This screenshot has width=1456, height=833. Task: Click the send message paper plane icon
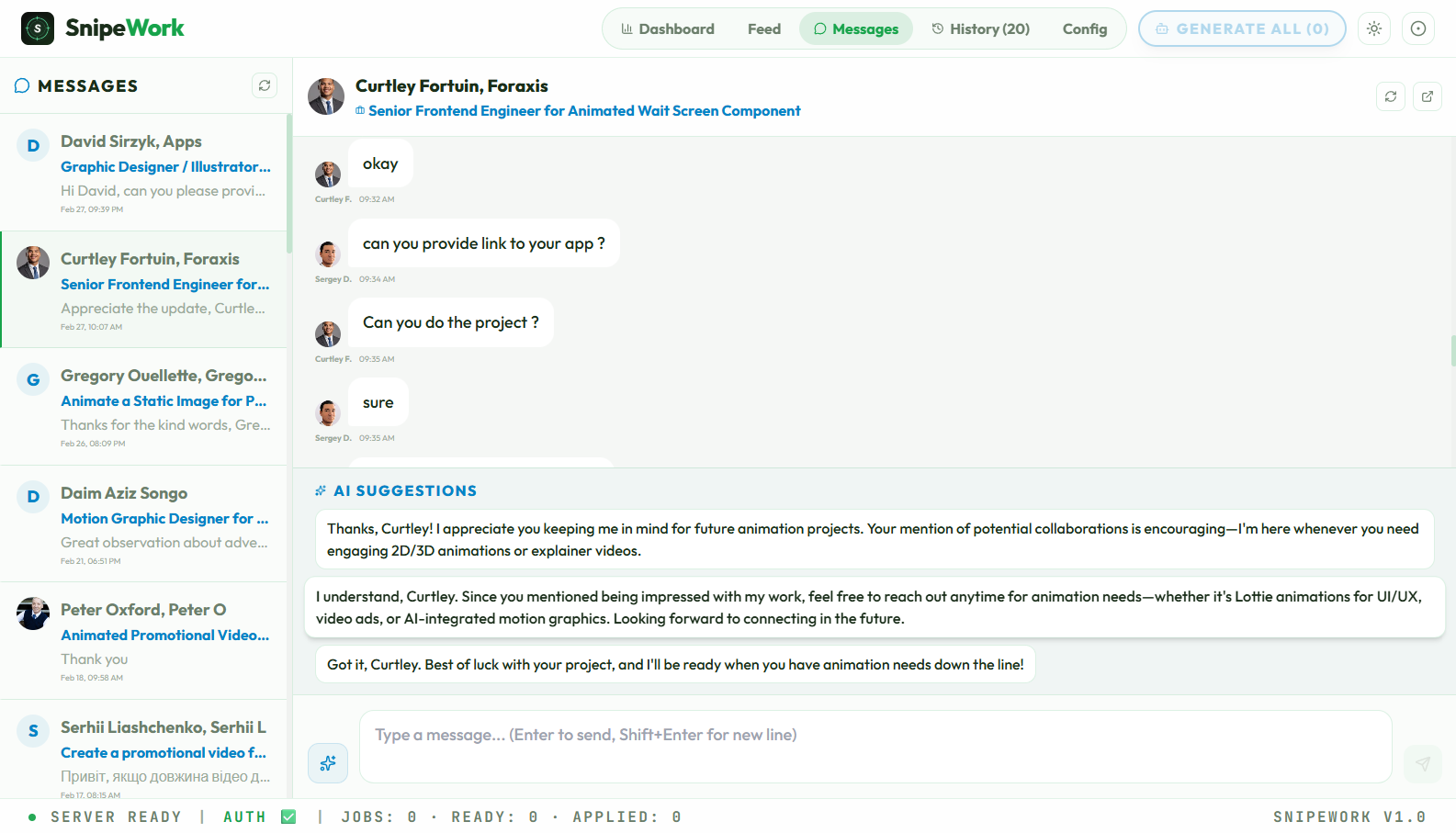[1423, 763]
